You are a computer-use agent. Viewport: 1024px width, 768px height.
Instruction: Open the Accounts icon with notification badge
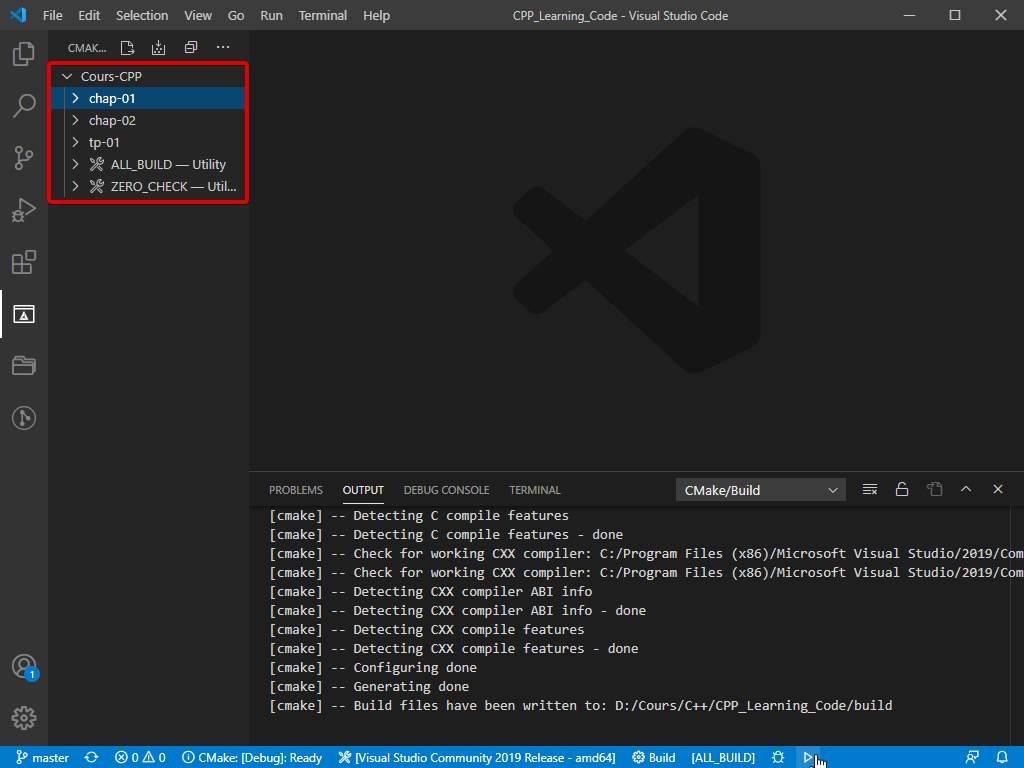[25, 667]
